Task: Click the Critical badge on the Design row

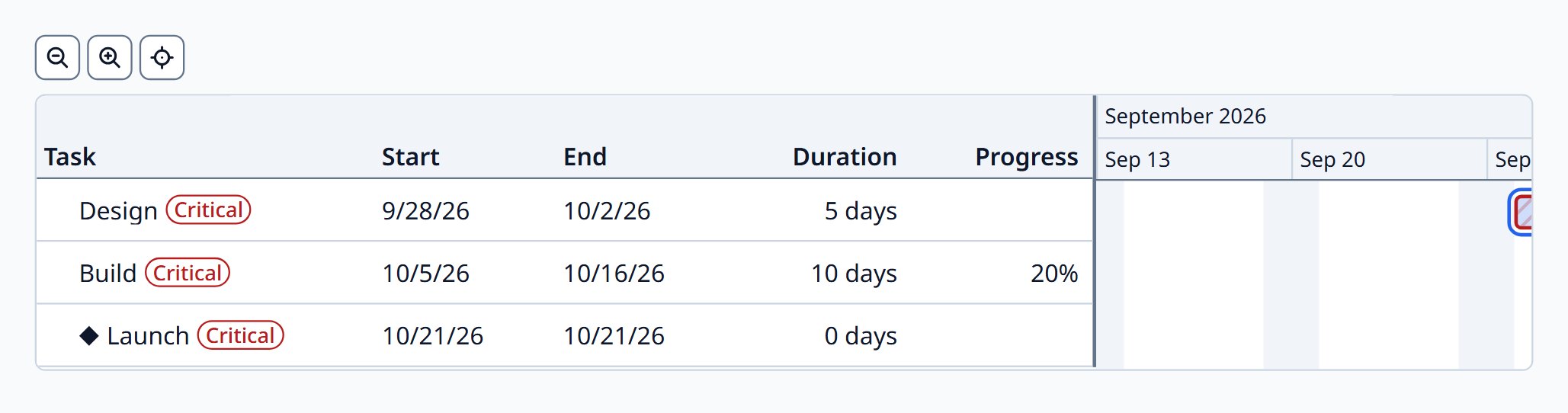Action: 208,210
